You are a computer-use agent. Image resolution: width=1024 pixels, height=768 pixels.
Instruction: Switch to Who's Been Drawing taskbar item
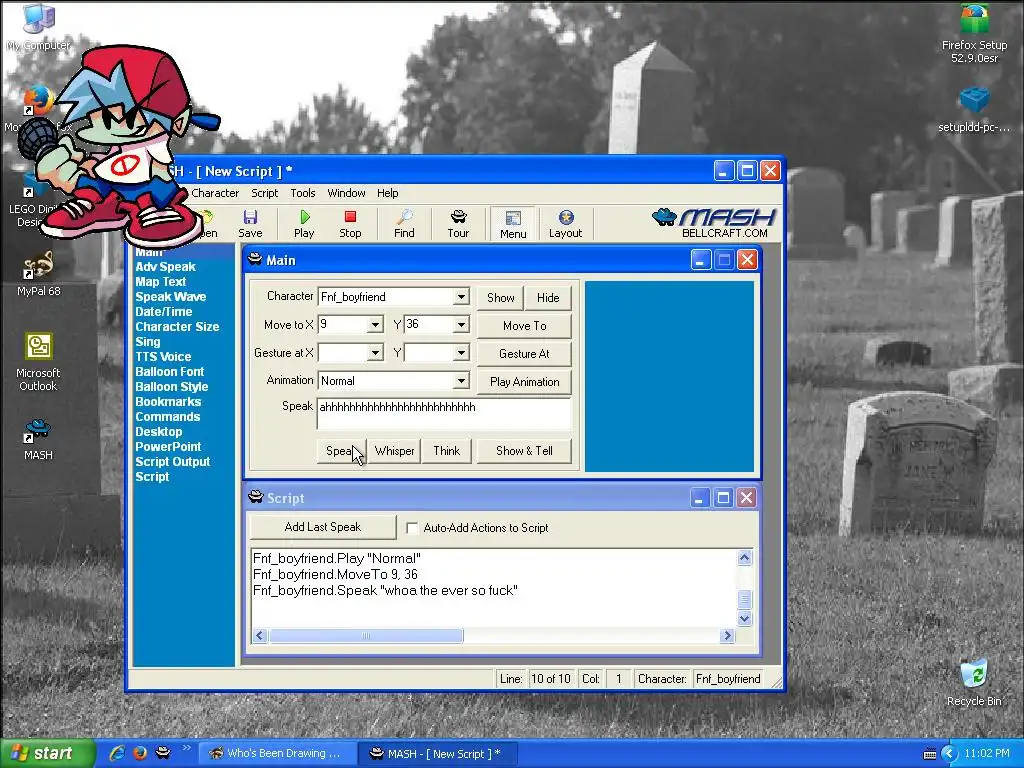pyautogui.click(x=277, y=754)
